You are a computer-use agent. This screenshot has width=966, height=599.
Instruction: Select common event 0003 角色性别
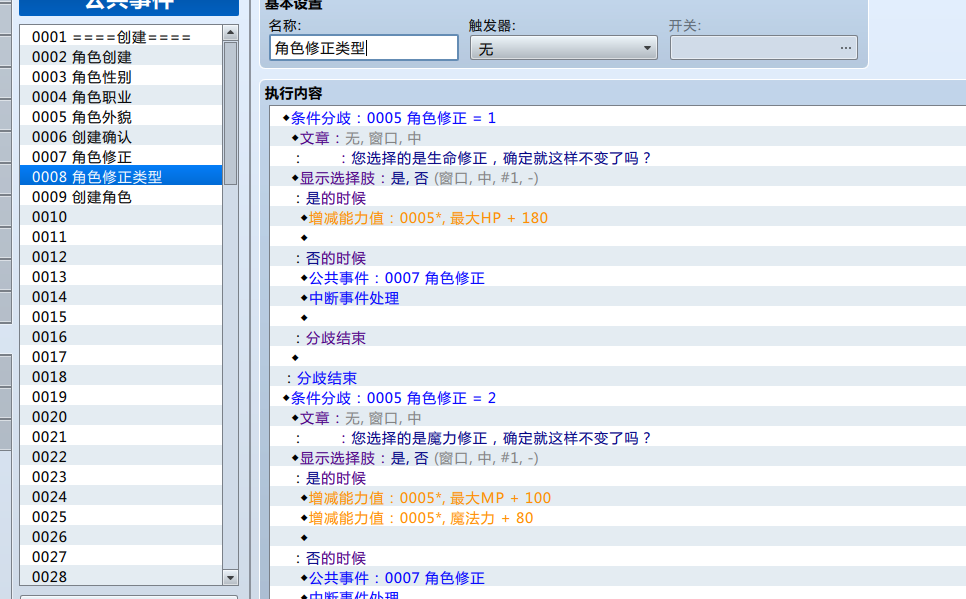tap(121, 77)
